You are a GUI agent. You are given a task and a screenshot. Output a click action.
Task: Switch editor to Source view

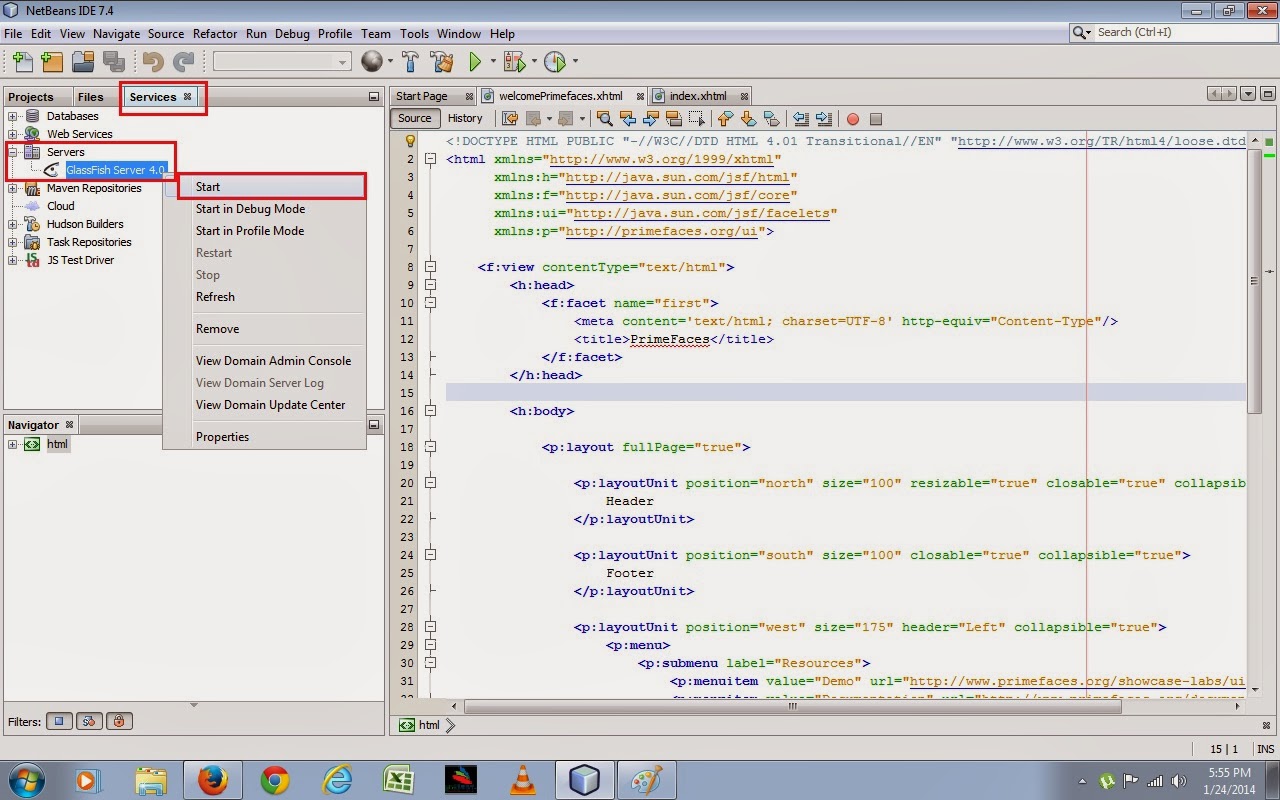(x=415, y=118)
